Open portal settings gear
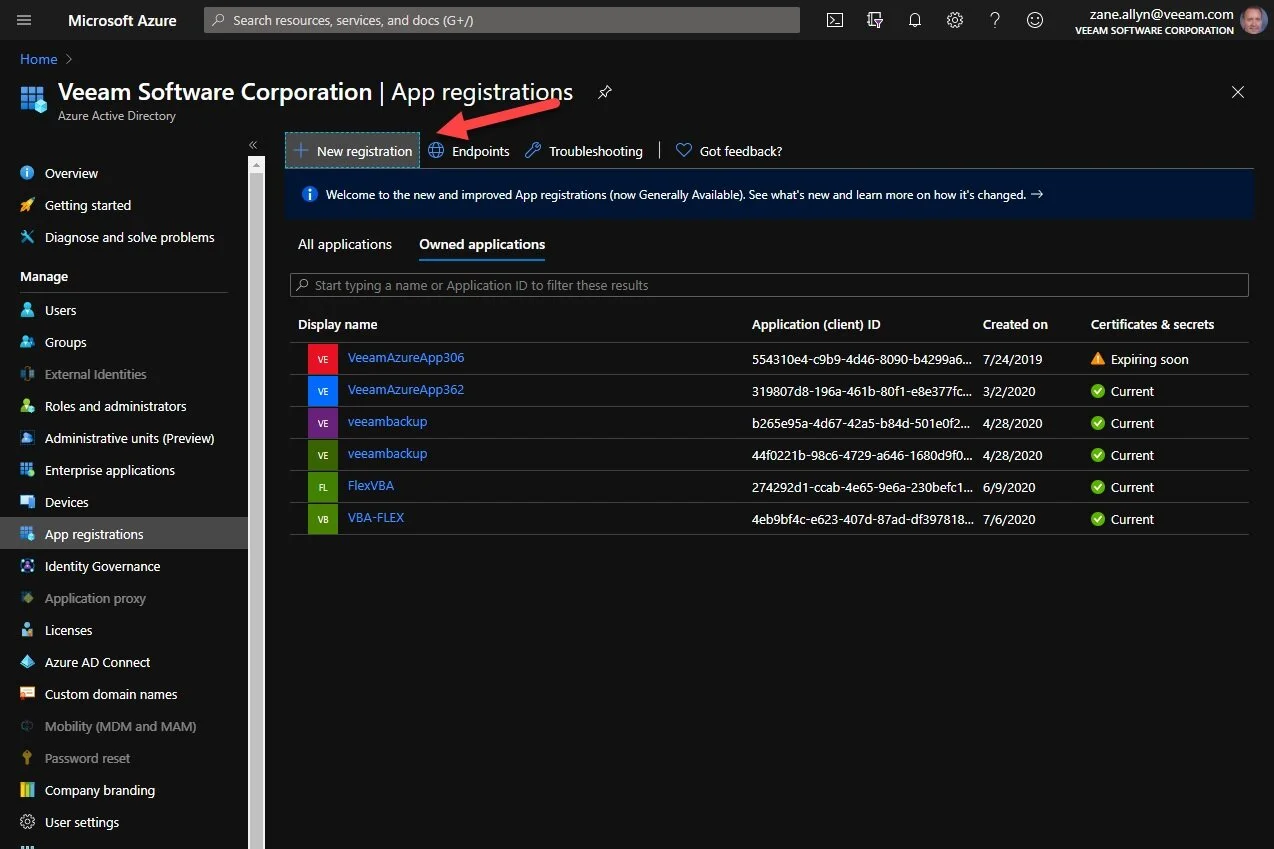 (955, 20)
